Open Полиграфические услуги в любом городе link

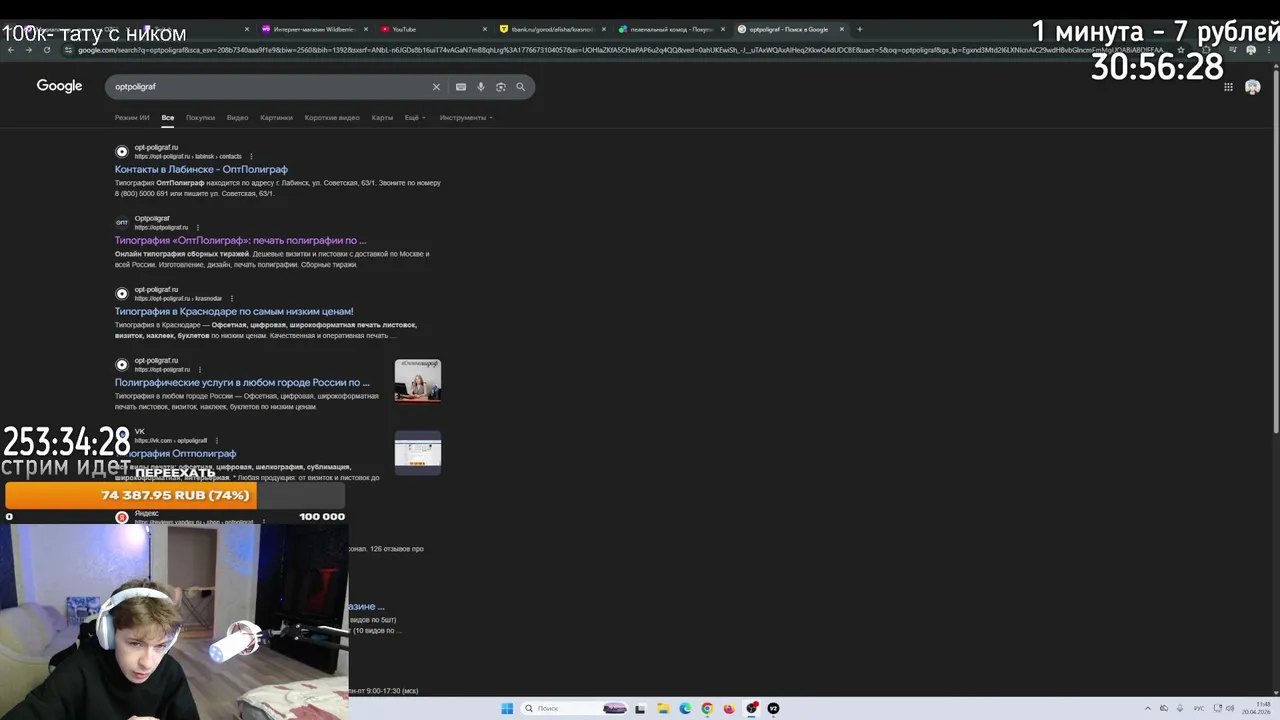242,382
